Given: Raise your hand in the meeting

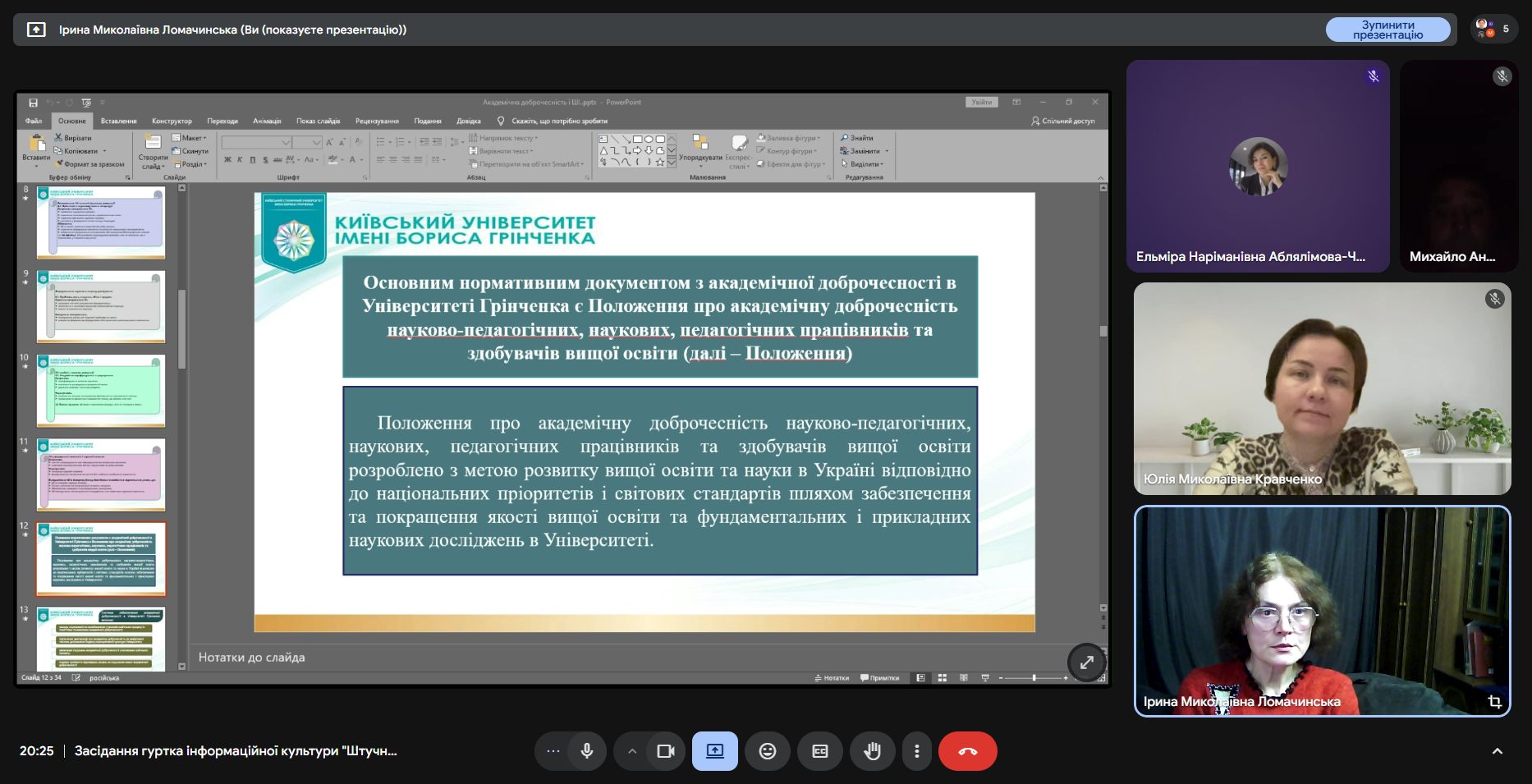Looking at the screenshot, I should [872, 751].
